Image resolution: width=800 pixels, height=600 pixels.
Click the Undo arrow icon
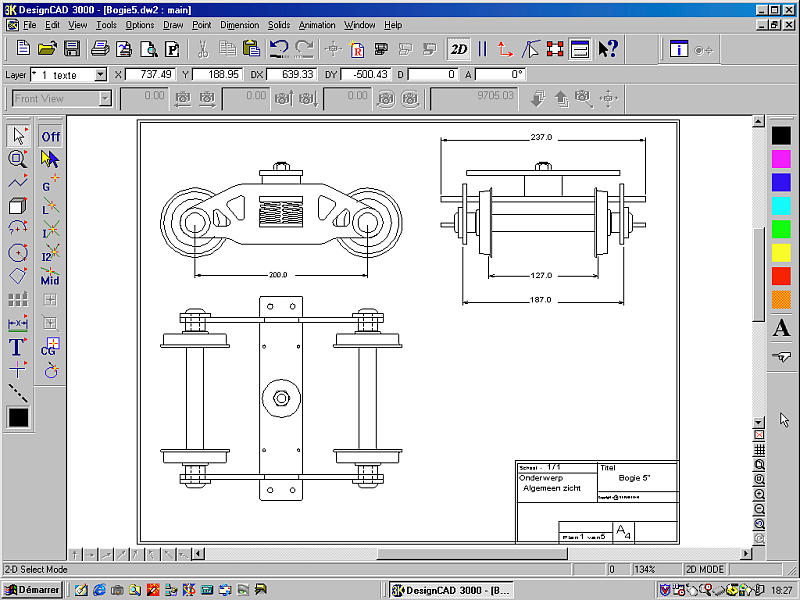[279, 48]
